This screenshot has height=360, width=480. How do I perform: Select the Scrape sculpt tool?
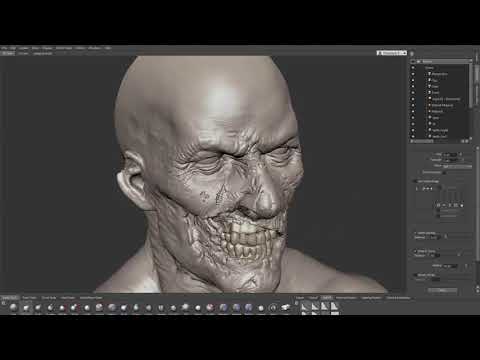136,308
